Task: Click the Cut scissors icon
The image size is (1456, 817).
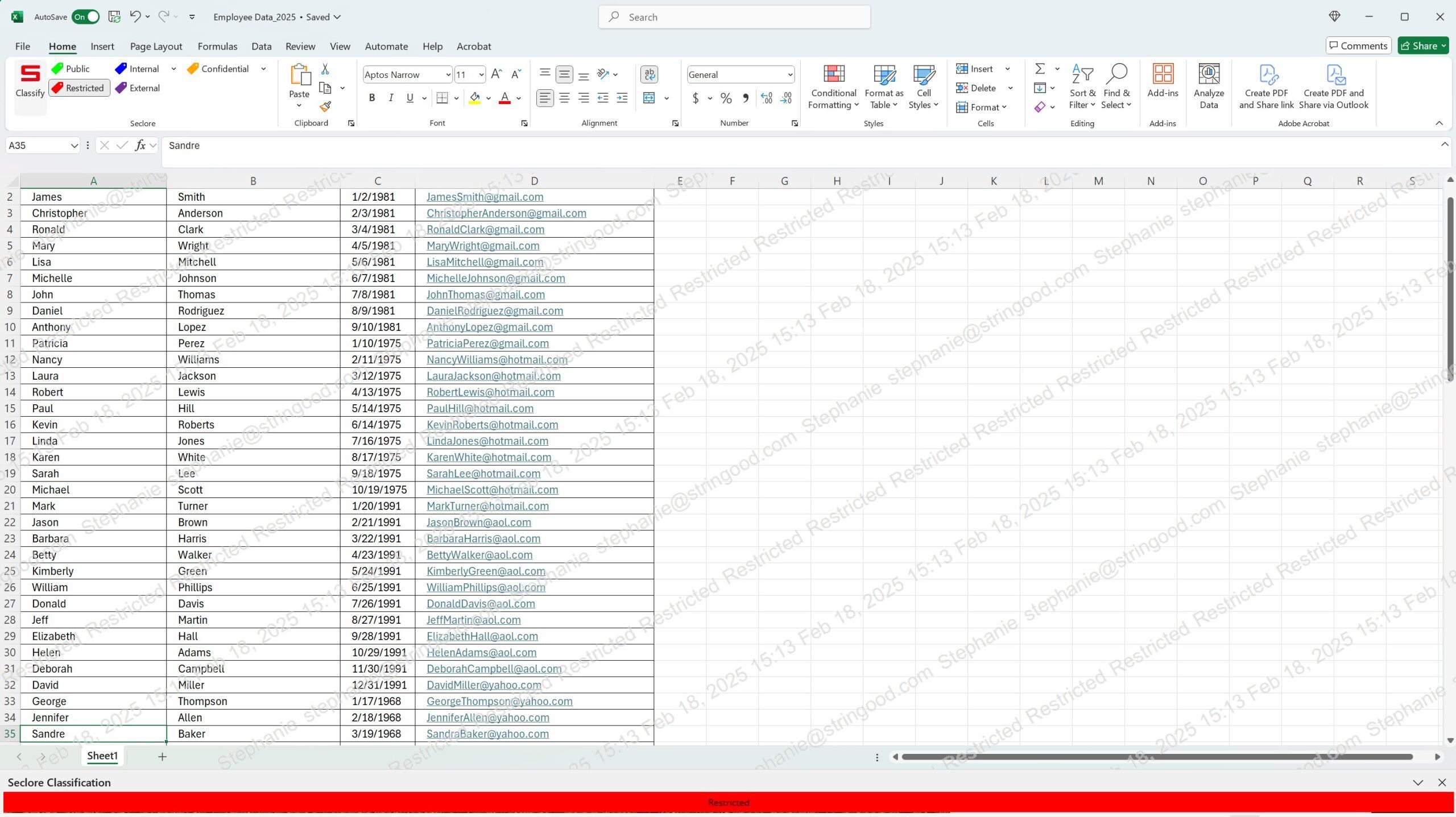Action: coord(325,69)
